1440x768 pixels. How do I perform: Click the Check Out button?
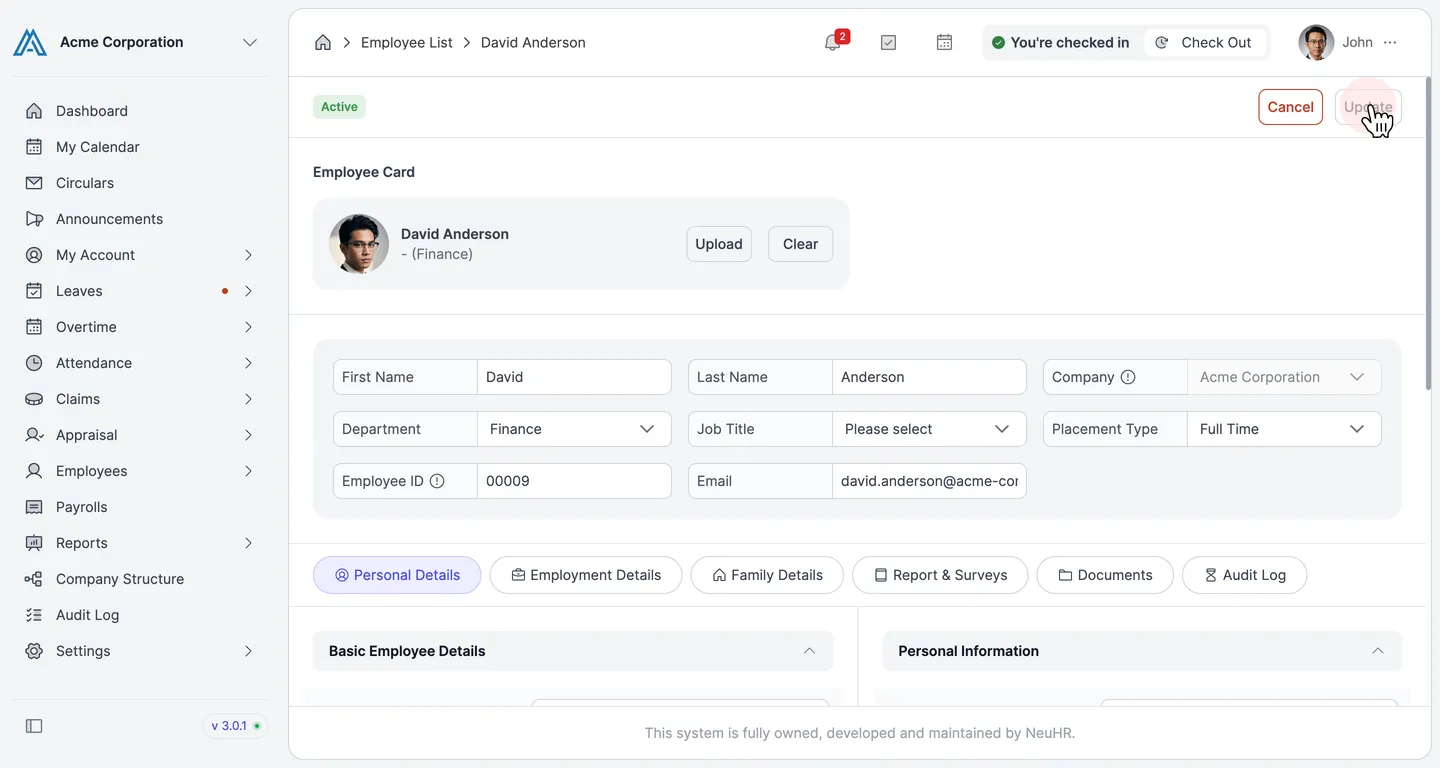tap(1204, 42)
